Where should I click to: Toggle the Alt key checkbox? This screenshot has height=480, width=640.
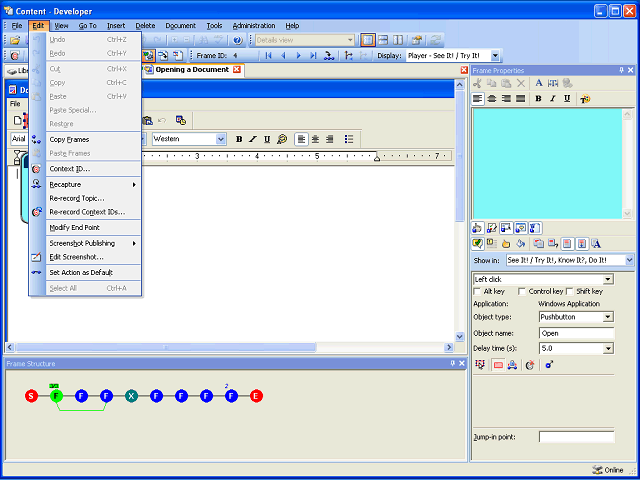coord(477,291)
